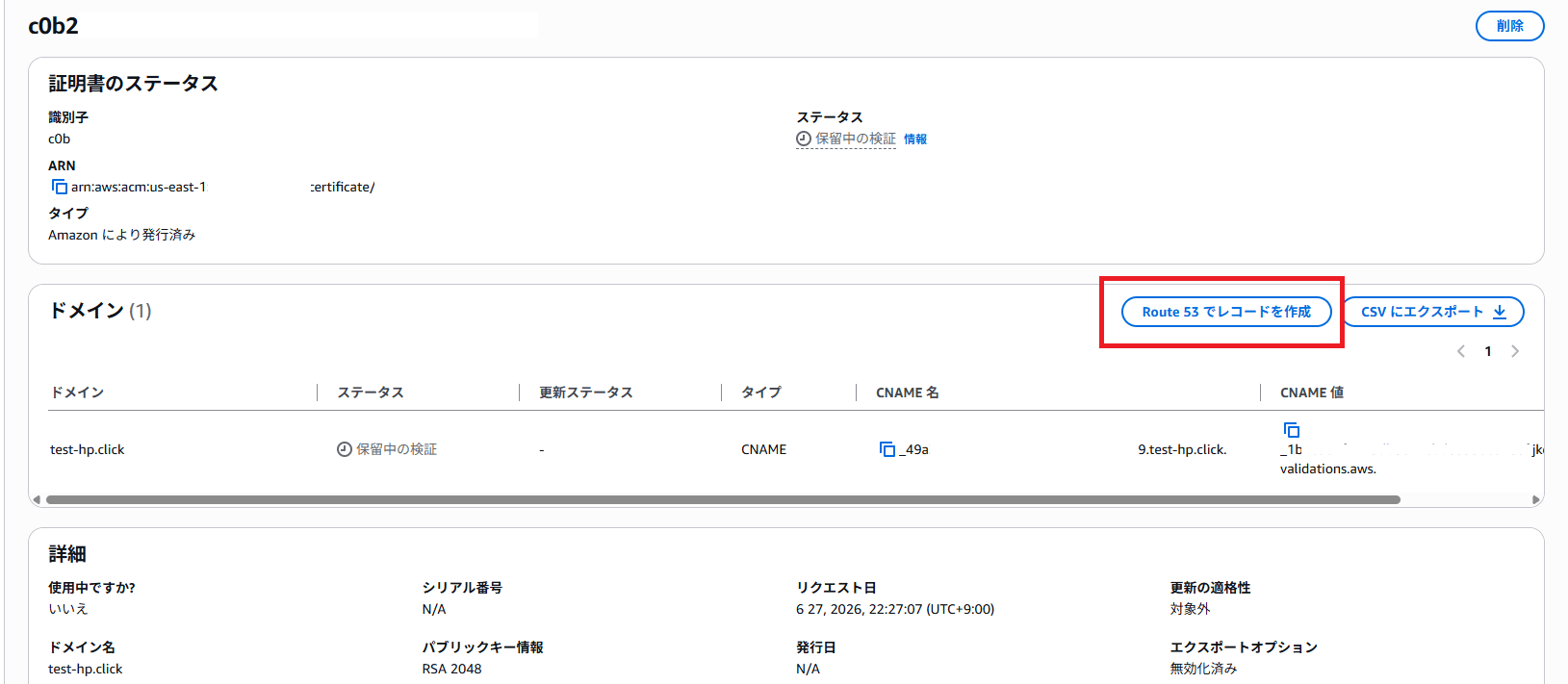Click the '対象外' renewal eligibility value

coord(1190,609)
